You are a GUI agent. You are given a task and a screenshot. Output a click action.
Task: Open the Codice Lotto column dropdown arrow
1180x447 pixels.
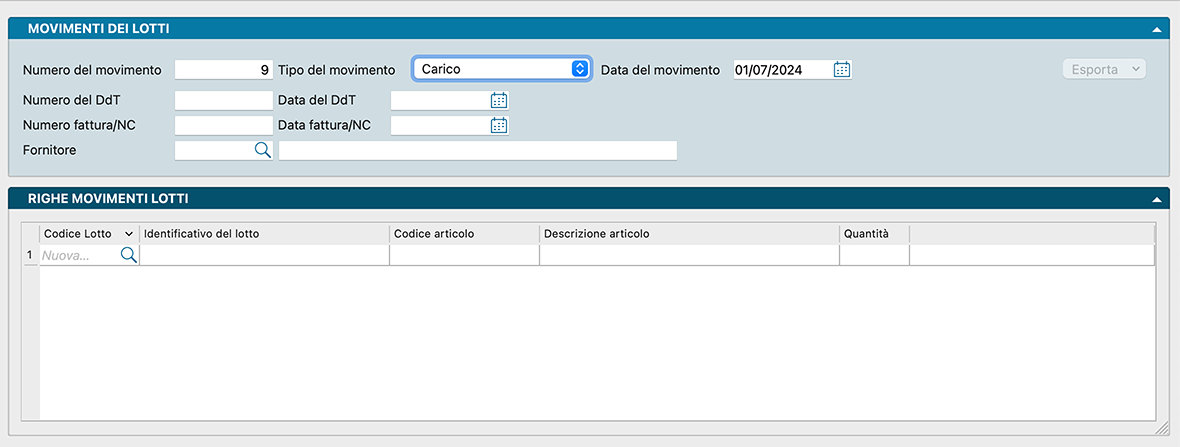pos(128,234)
